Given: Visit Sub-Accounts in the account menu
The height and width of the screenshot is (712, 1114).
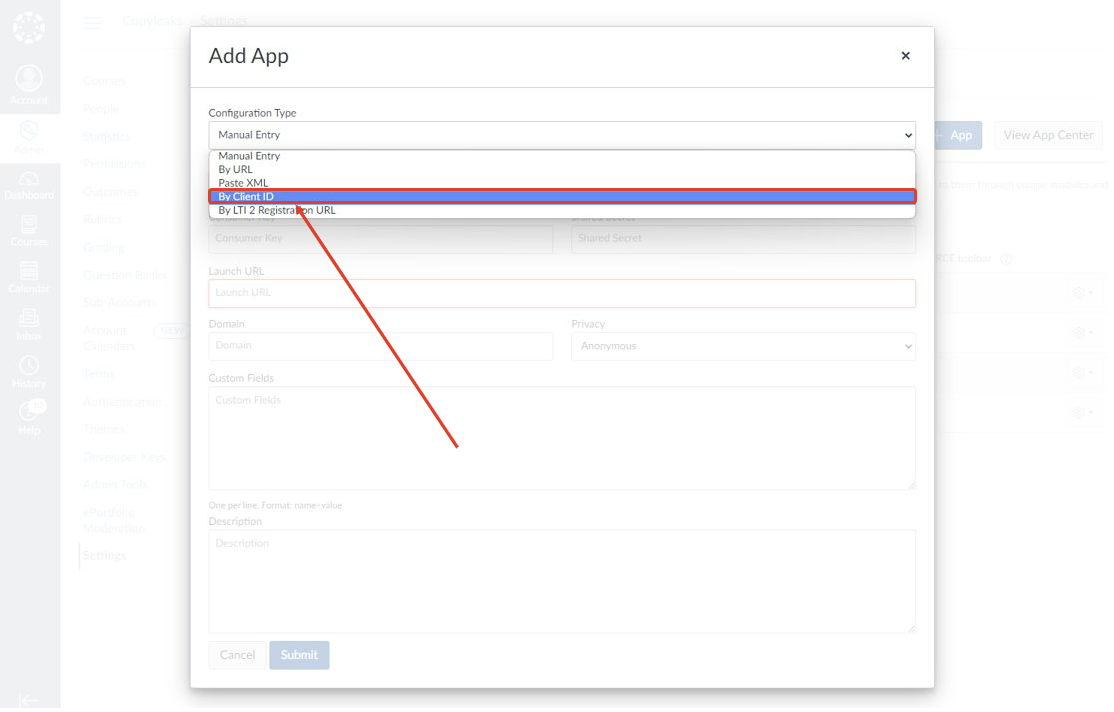Looking at the screenshot, I should point(119,303).
